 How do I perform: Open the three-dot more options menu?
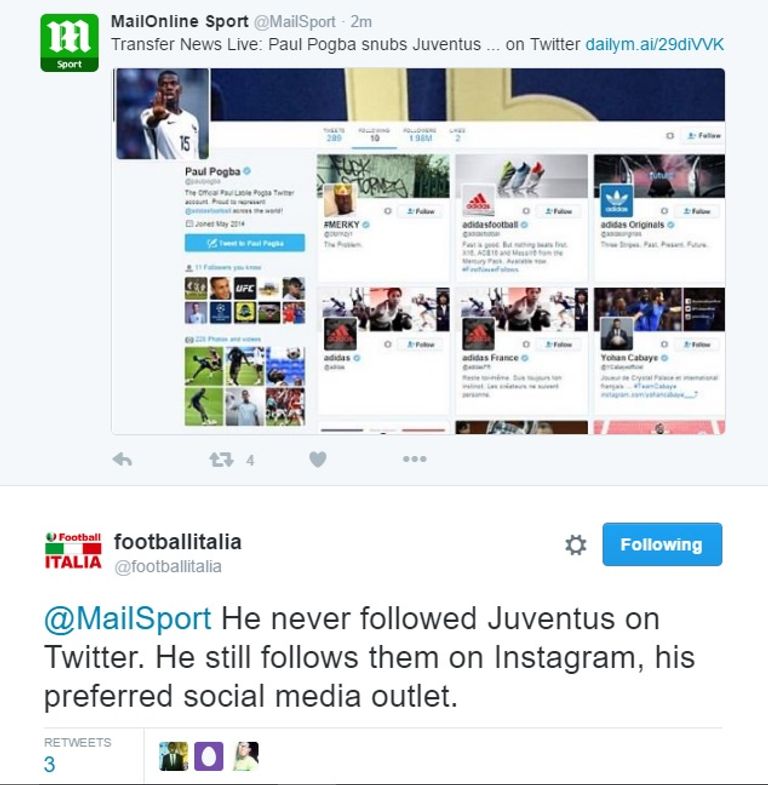coord(415,459)
